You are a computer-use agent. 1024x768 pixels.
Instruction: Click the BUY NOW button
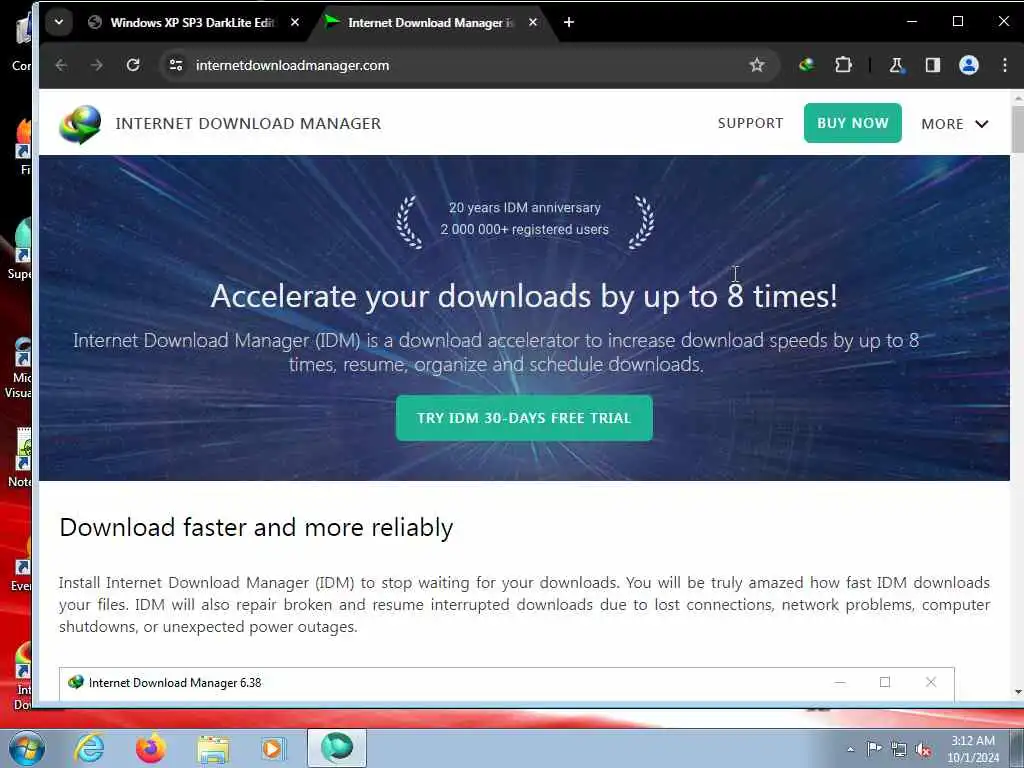(852, 123)
